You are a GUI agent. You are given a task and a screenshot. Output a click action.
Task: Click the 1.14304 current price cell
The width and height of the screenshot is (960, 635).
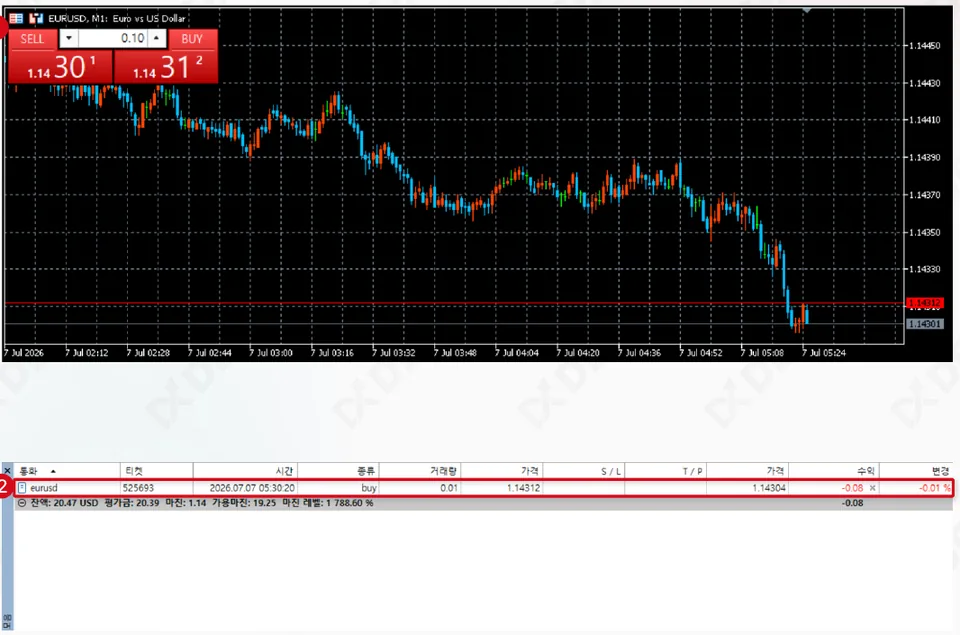pyautogui.click(x=770, y=488)
